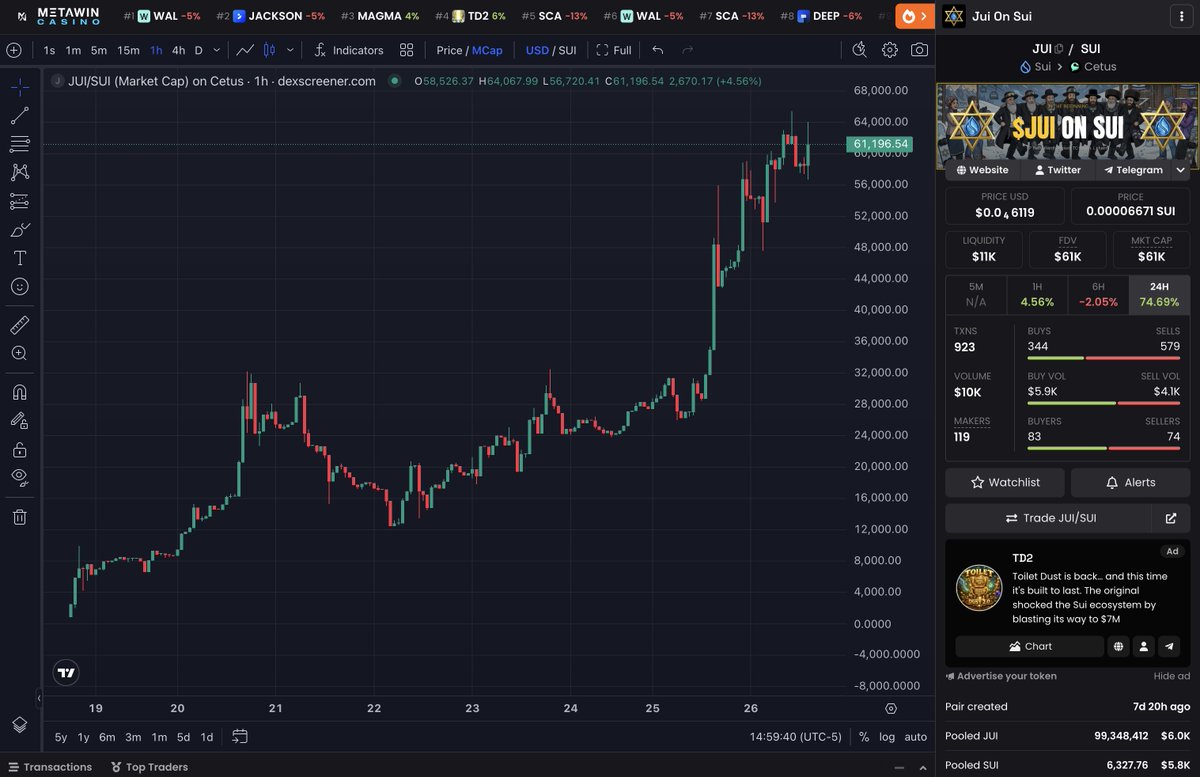Set chart range to 3m
1200x777 pixels.
[133, 737]
